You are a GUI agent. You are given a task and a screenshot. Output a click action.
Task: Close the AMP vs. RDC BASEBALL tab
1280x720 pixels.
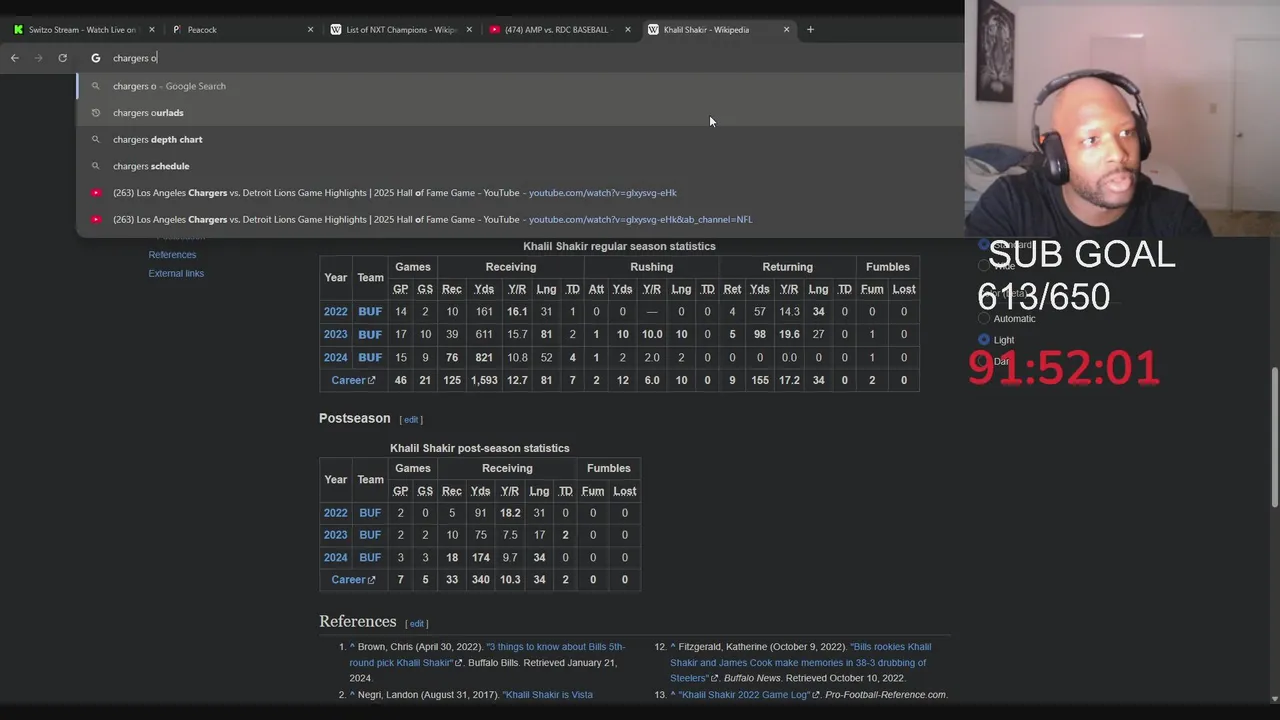click(x=628, y=30)
